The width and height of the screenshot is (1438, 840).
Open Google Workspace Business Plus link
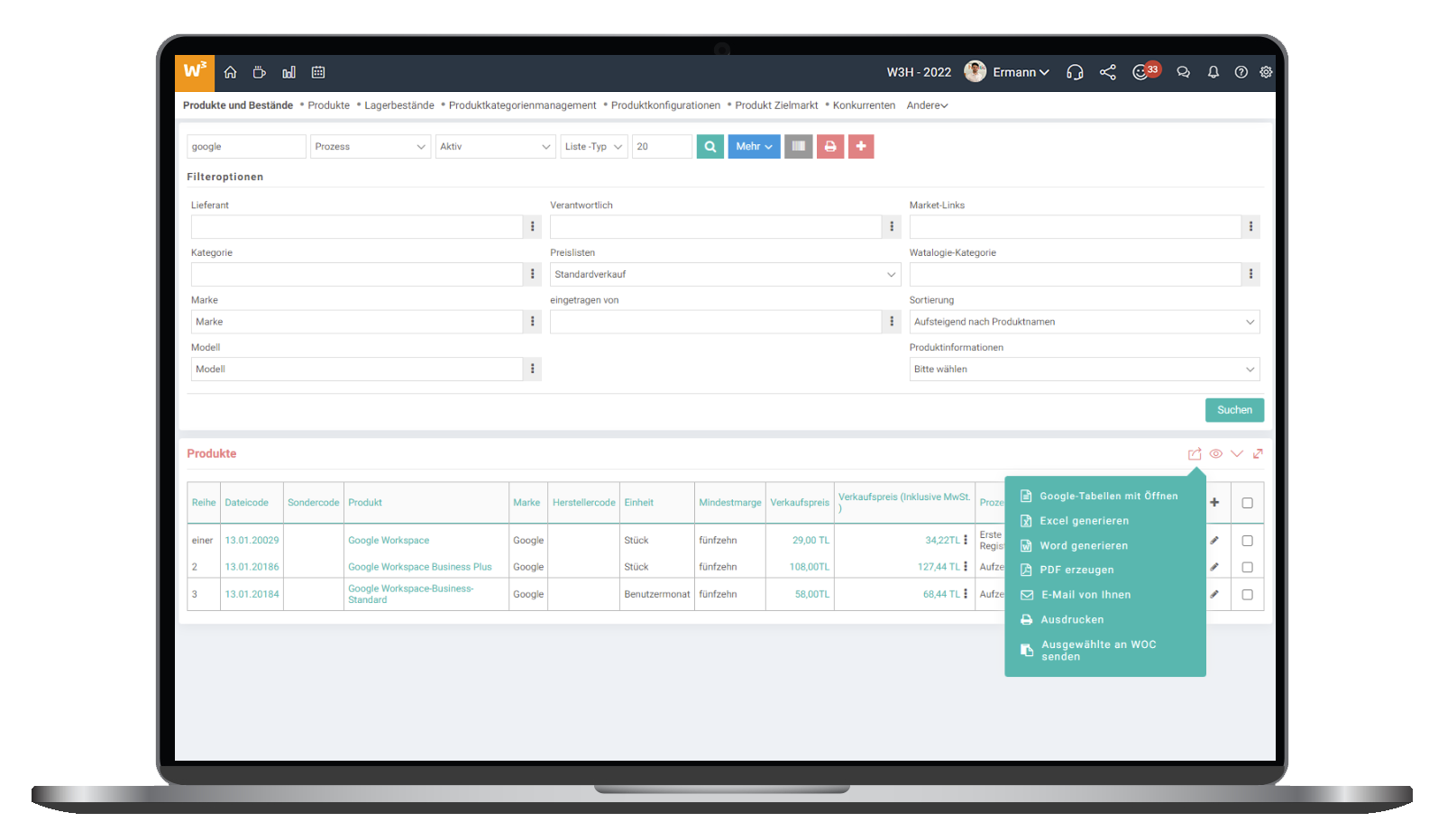tap(420, 567)
